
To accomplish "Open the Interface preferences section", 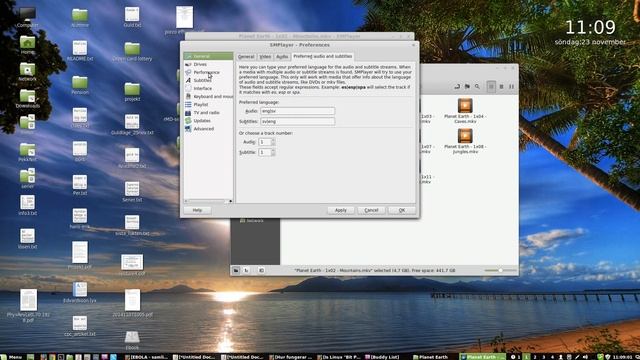I will pos(208,89).
